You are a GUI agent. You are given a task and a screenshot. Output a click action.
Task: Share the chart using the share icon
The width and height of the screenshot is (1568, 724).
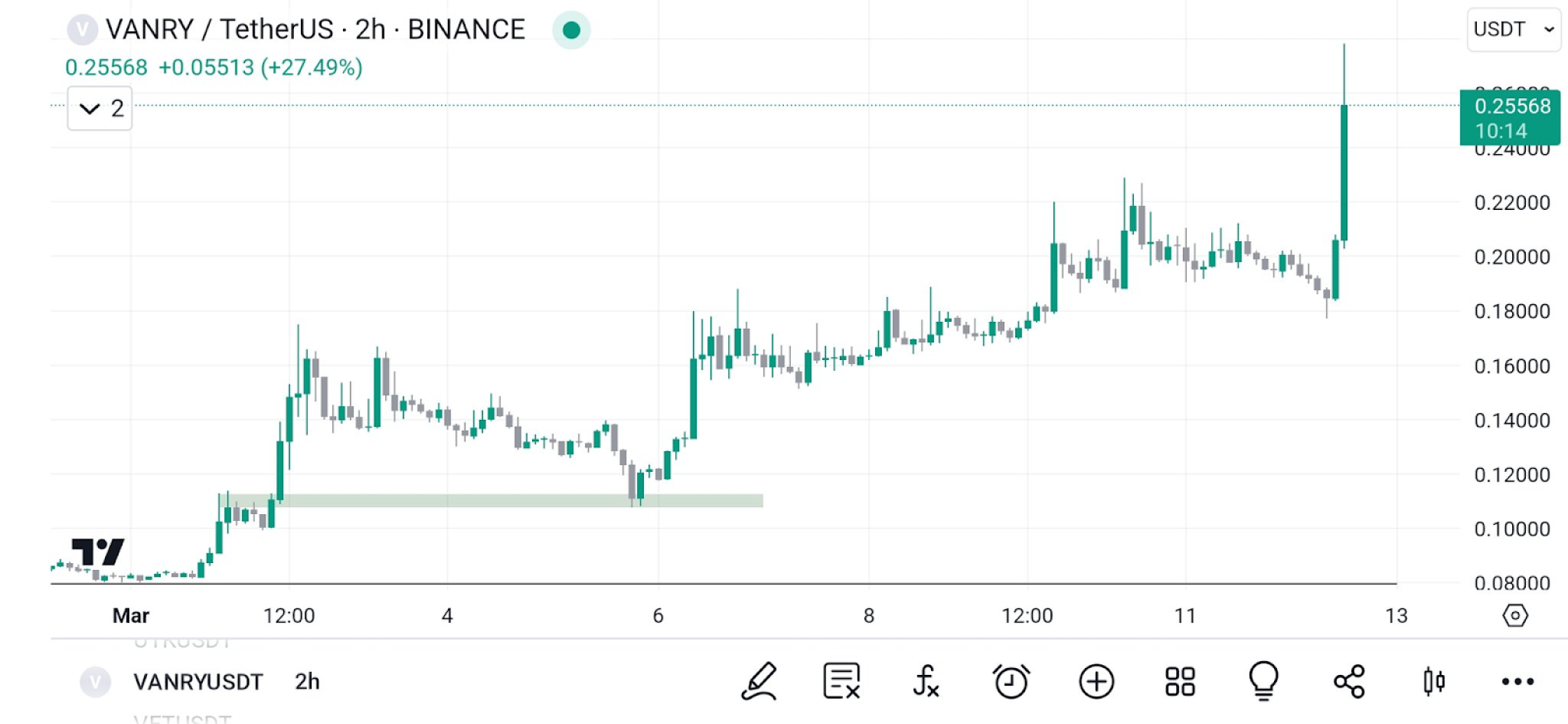(x=1350, y=680)
